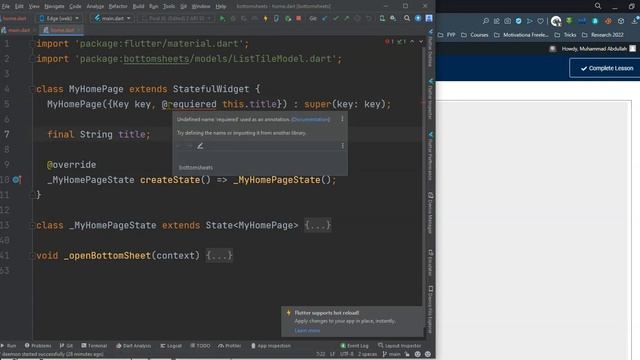Open the Code menu

(75, 6)
